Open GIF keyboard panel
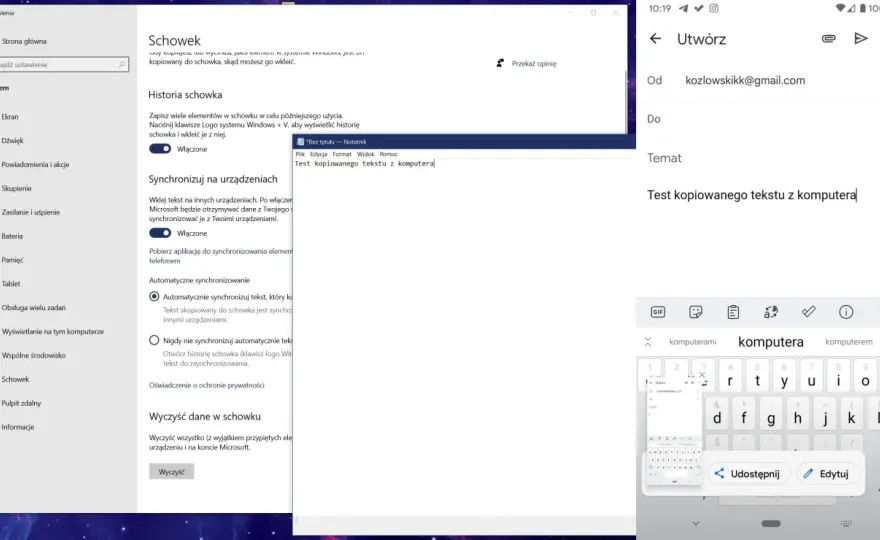 (x=658, y=312)
